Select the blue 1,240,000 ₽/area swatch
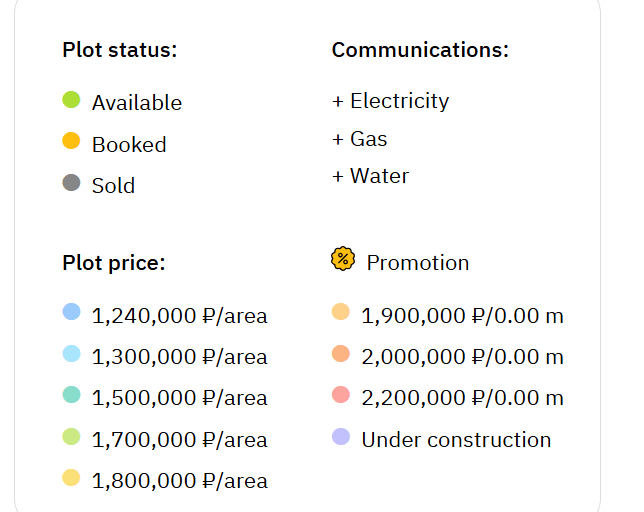 click(x=71, y=312)
